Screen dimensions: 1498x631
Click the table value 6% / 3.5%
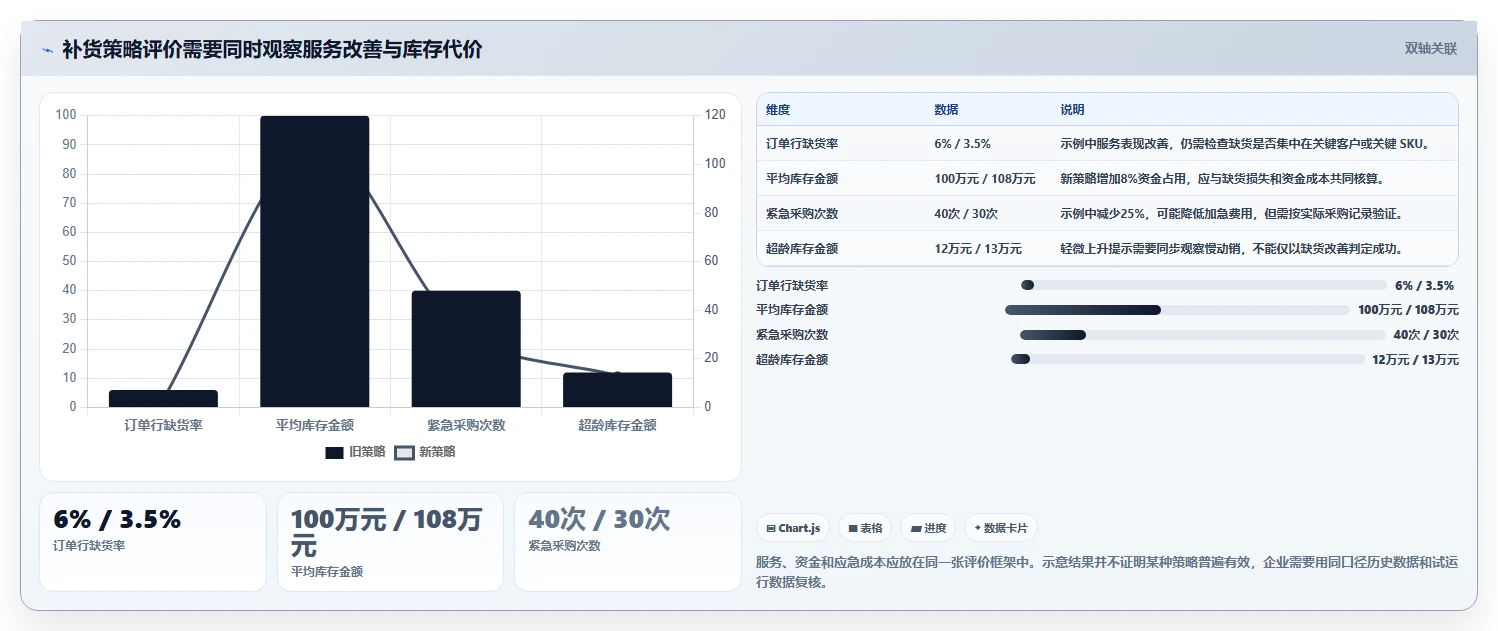[x=962, y=144]
